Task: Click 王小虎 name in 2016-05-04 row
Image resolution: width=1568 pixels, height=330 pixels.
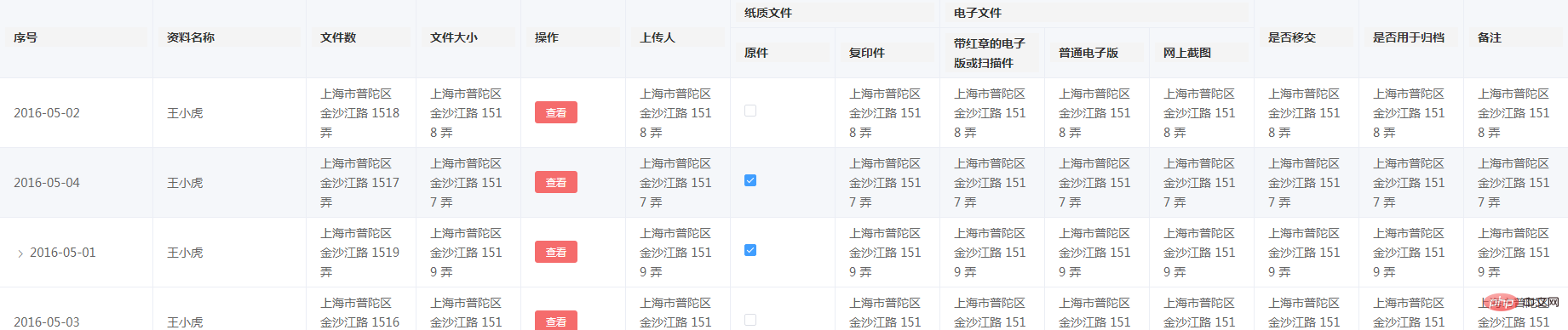Action: tap(185, 183)
